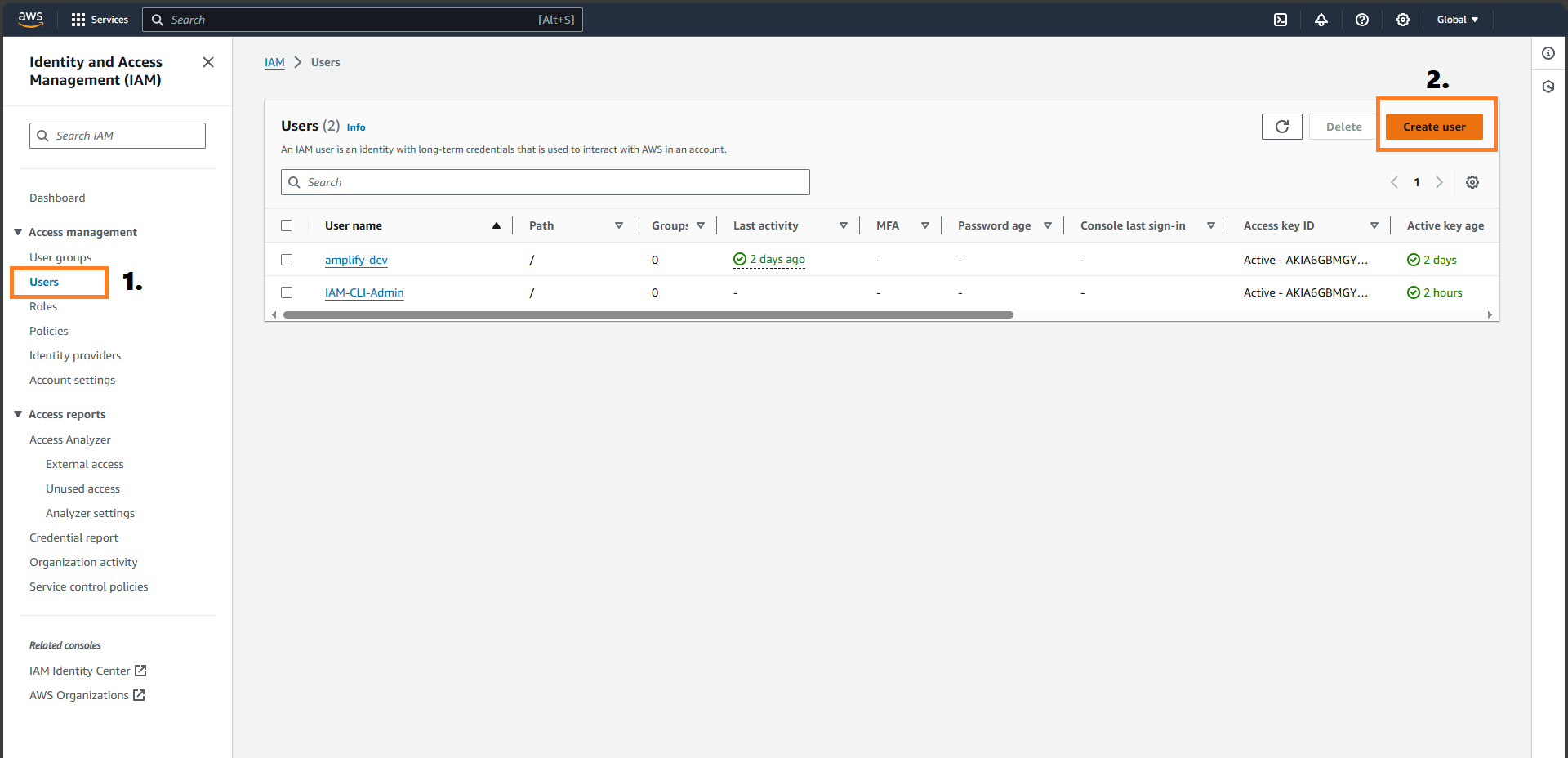The image size is (1568, 758).
Task: Open the IAM-CLI-Admin user link
Action: 364,292
